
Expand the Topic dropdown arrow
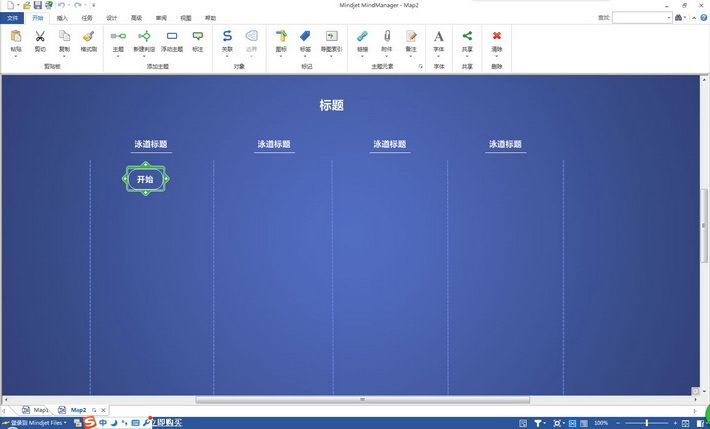tap(118, 56)
